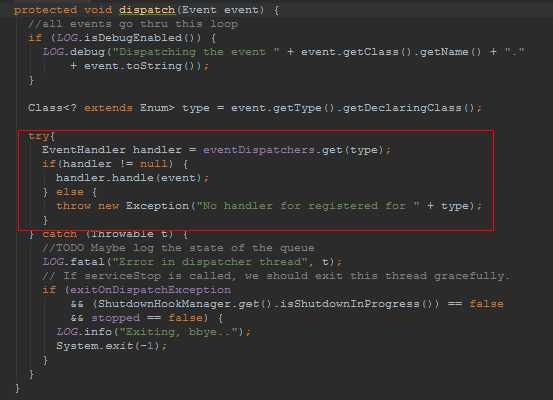This screenshot has height=400, width=553.
Task: Click the 'void' return type keyword
Action: (x=98, y=10)
